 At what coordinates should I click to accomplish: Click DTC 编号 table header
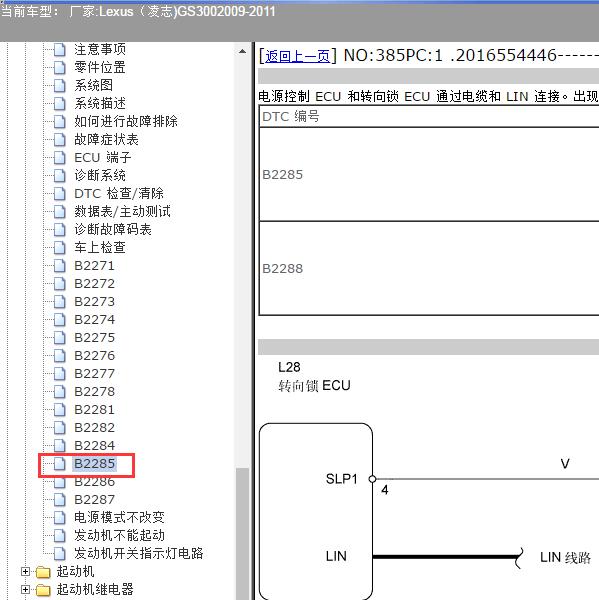point(429,116)
